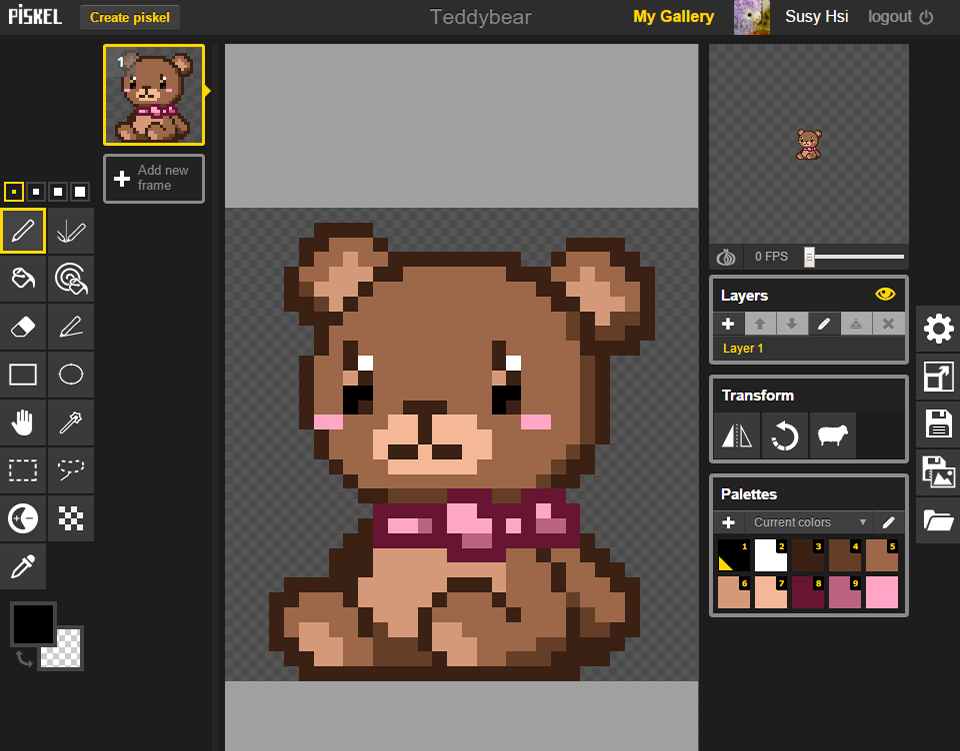Viewport: 960px width, 751px height.
Task: Select the Circle tool
Action: click(71, 374)
